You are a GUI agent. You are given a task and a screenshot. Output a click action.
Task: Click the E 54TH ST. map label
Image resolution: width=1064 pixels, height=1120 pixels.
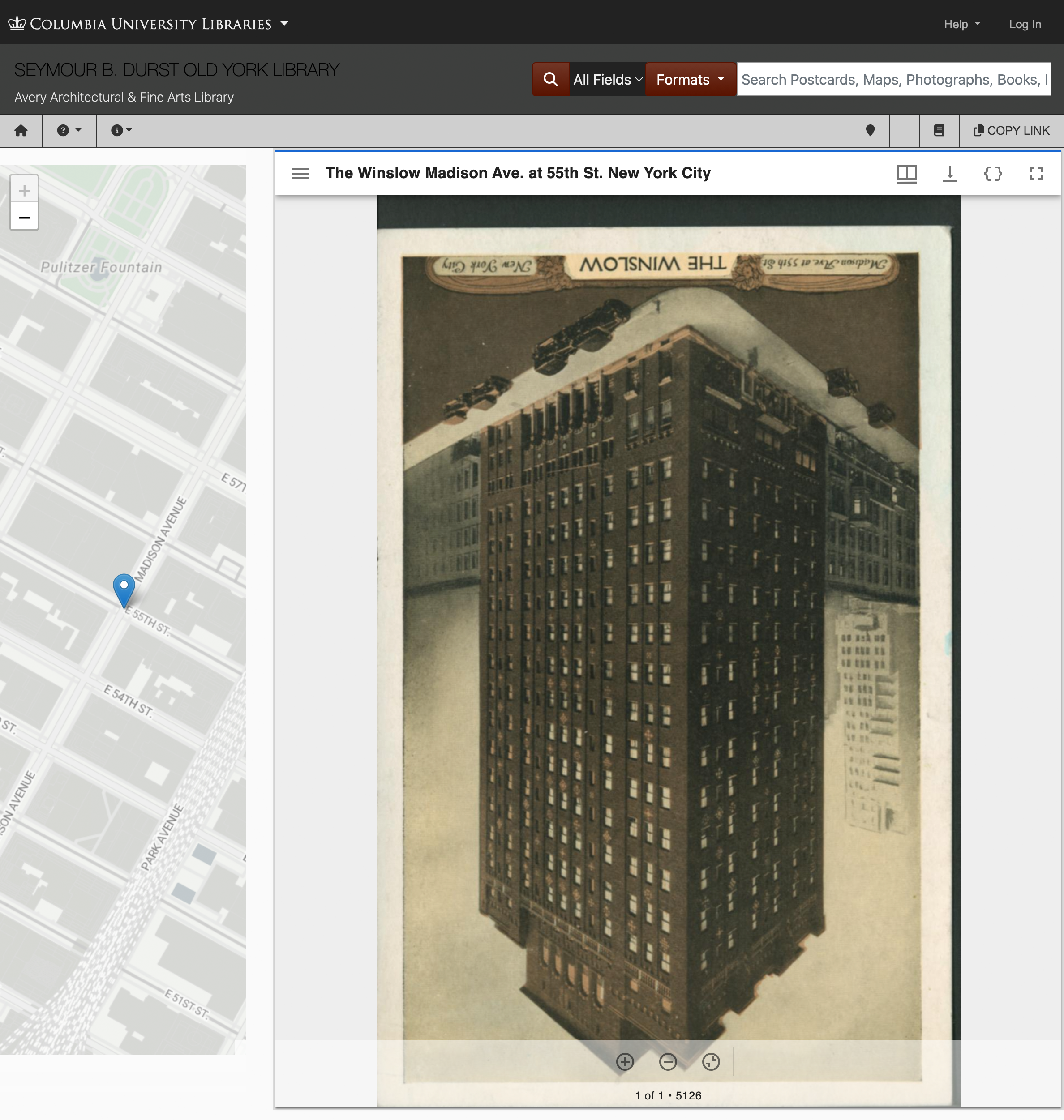pyautogui.click(x=129, y=701)
